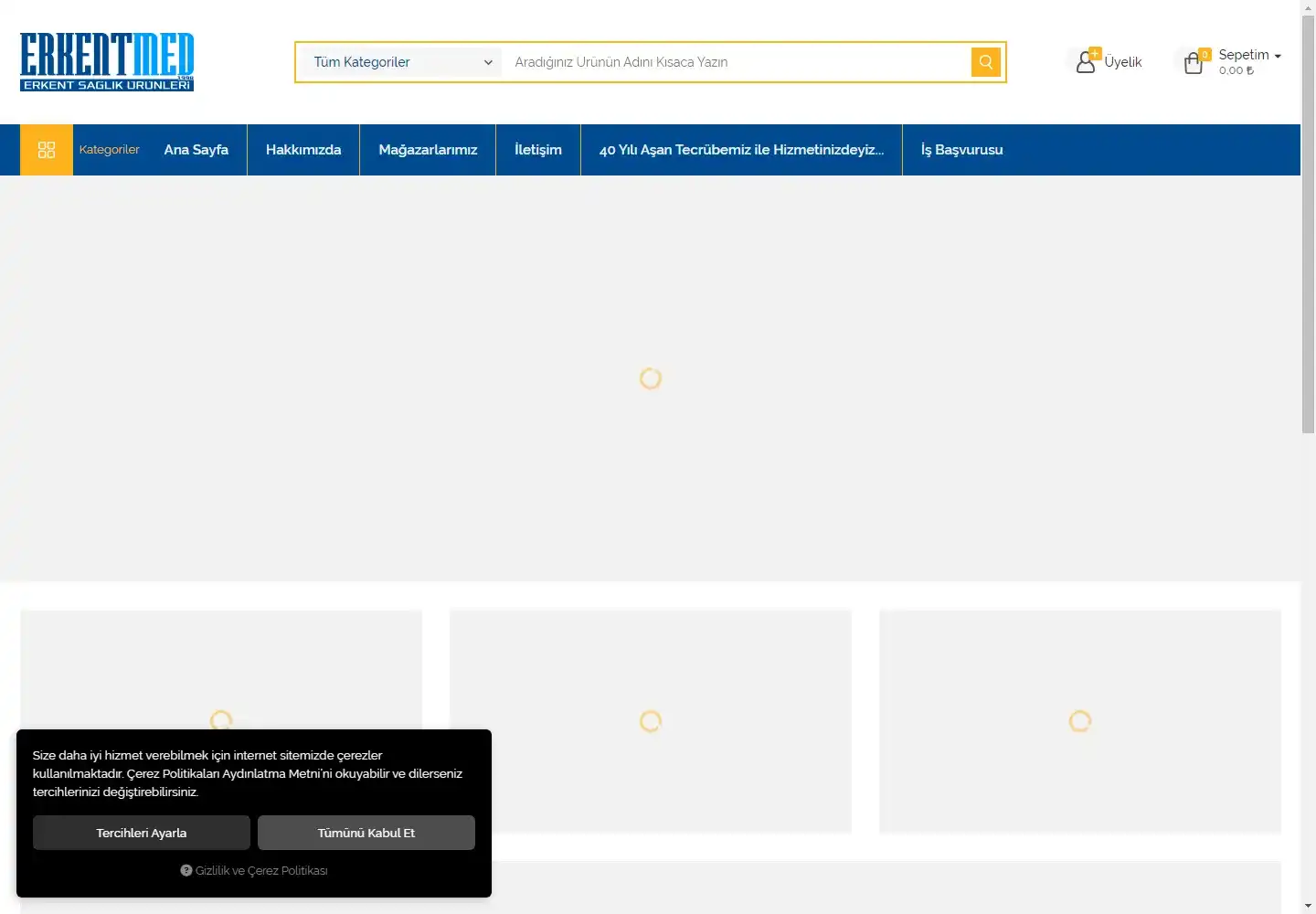Open the shopping bag cart icon
Screen dimensions: 1316x914
click(1194, 62)
